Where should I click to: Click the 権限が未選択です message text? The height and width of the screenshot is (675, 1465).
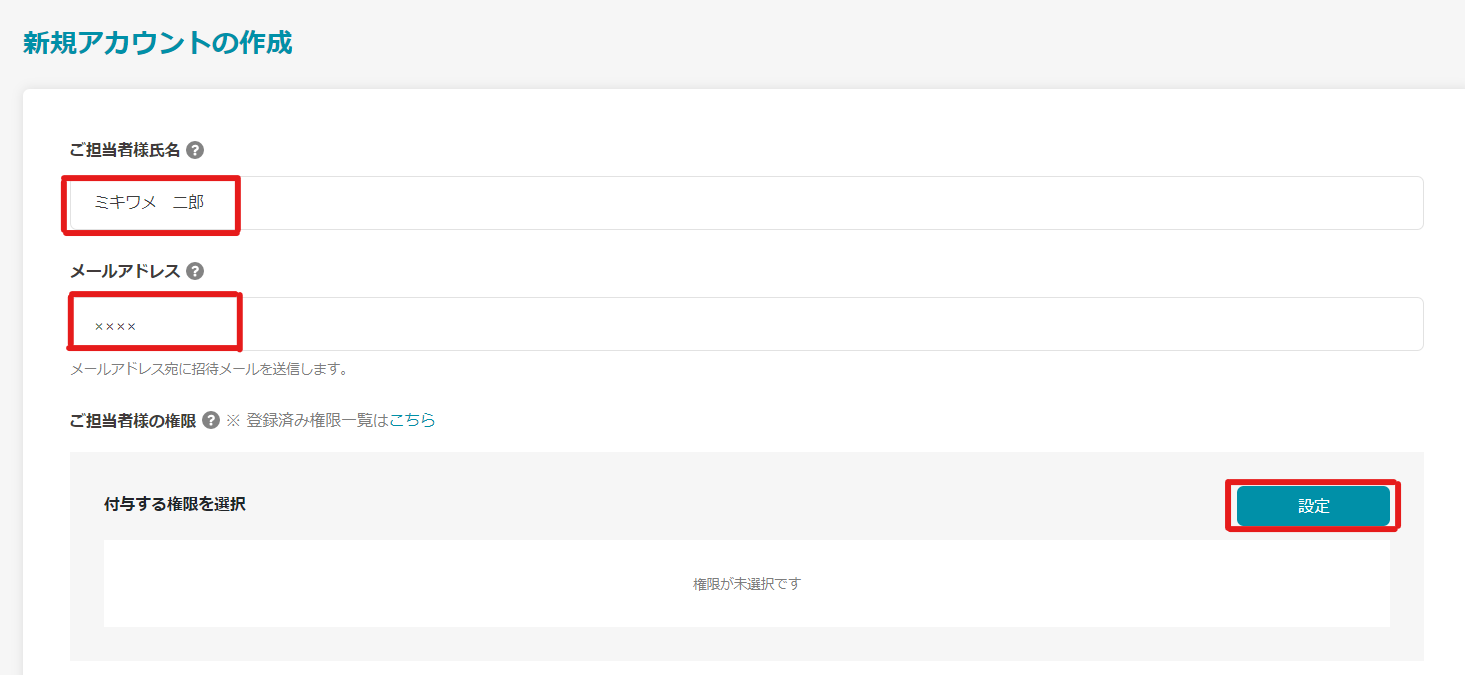746,584
